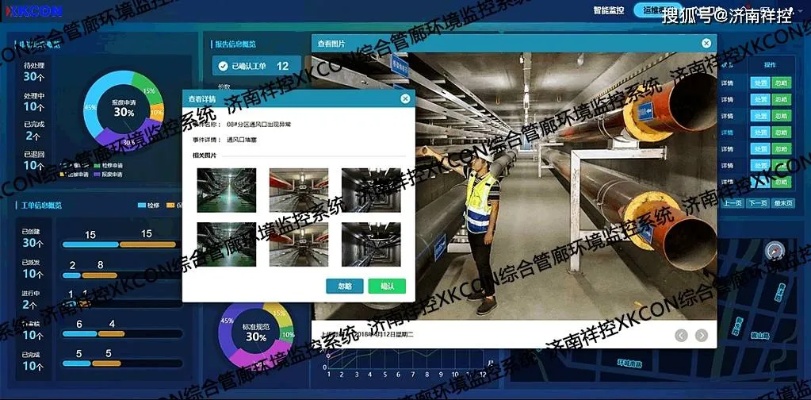Open the green-lit tunnel thumbnail in the bottom row
Image resolution: width=811 pixels, height=400 pixels.
[x=227, y=244]
